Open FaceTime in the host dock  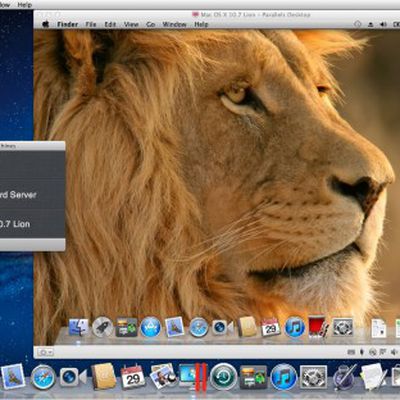73,377
